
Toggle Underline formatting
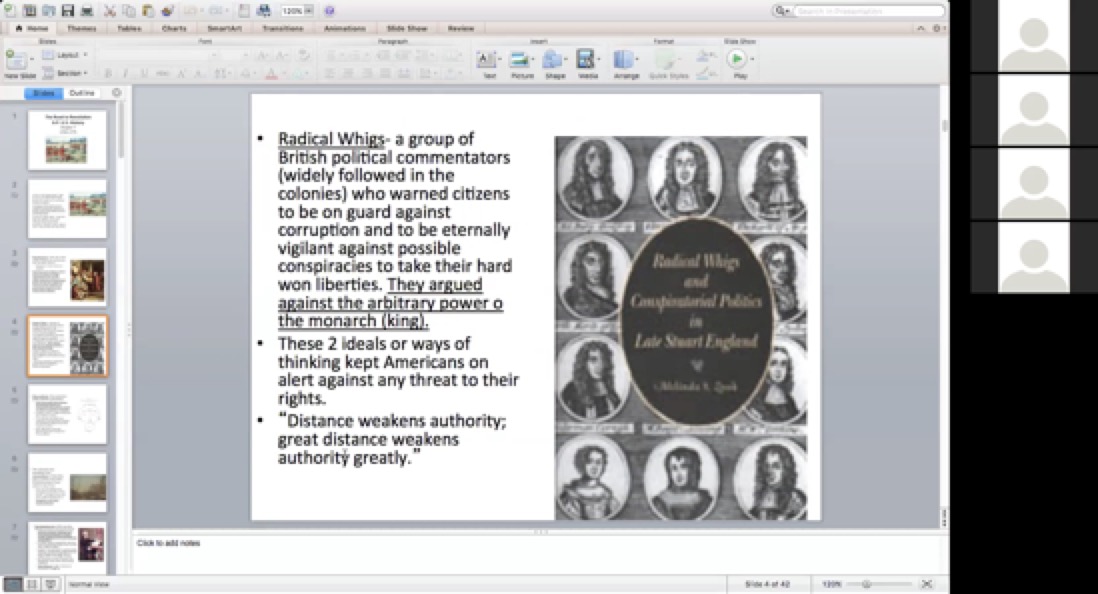point(144,74)
